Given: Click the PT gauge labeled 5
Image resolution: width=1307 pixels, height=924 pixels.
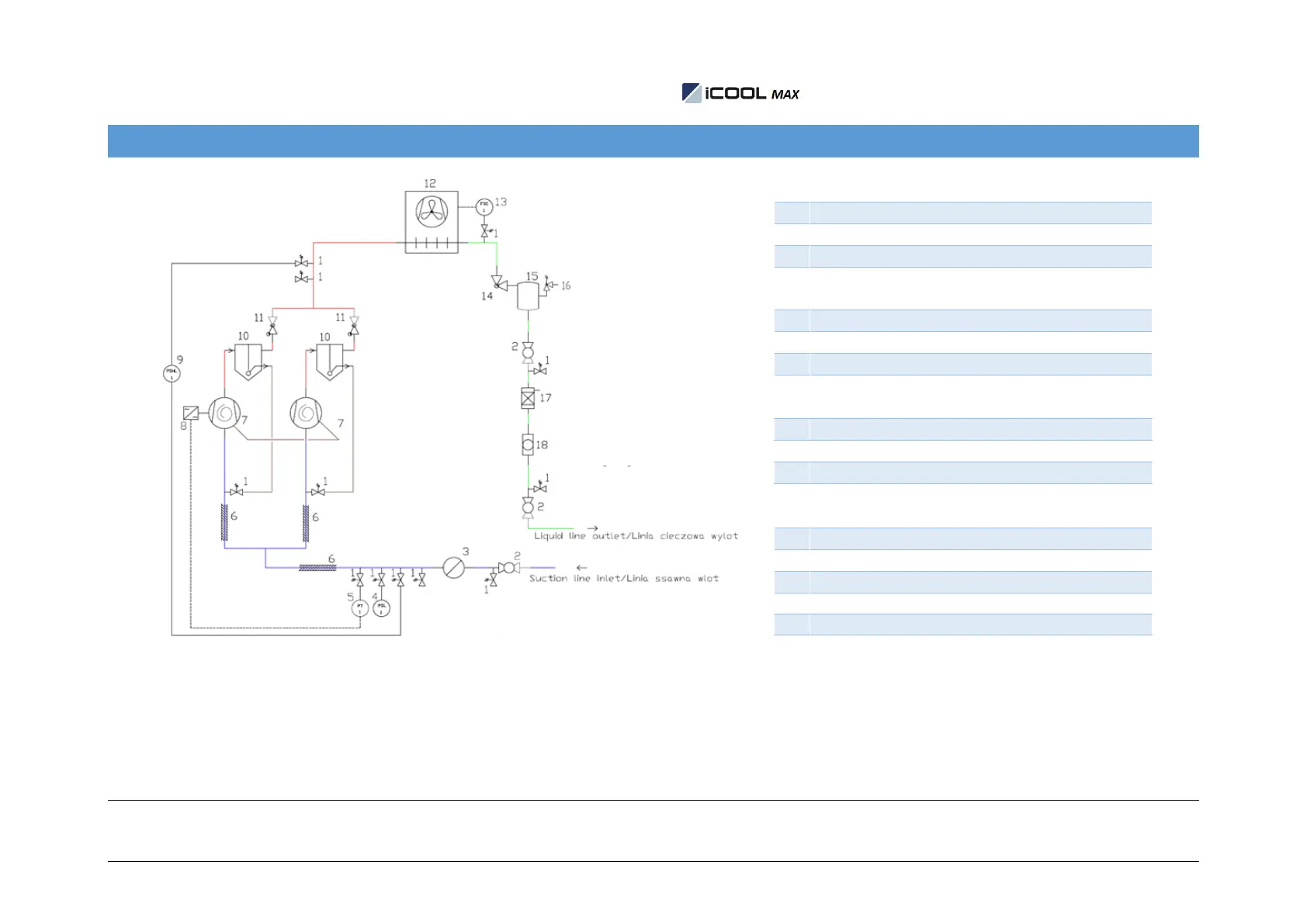Looking at the screenshot, I should [360, 608].
